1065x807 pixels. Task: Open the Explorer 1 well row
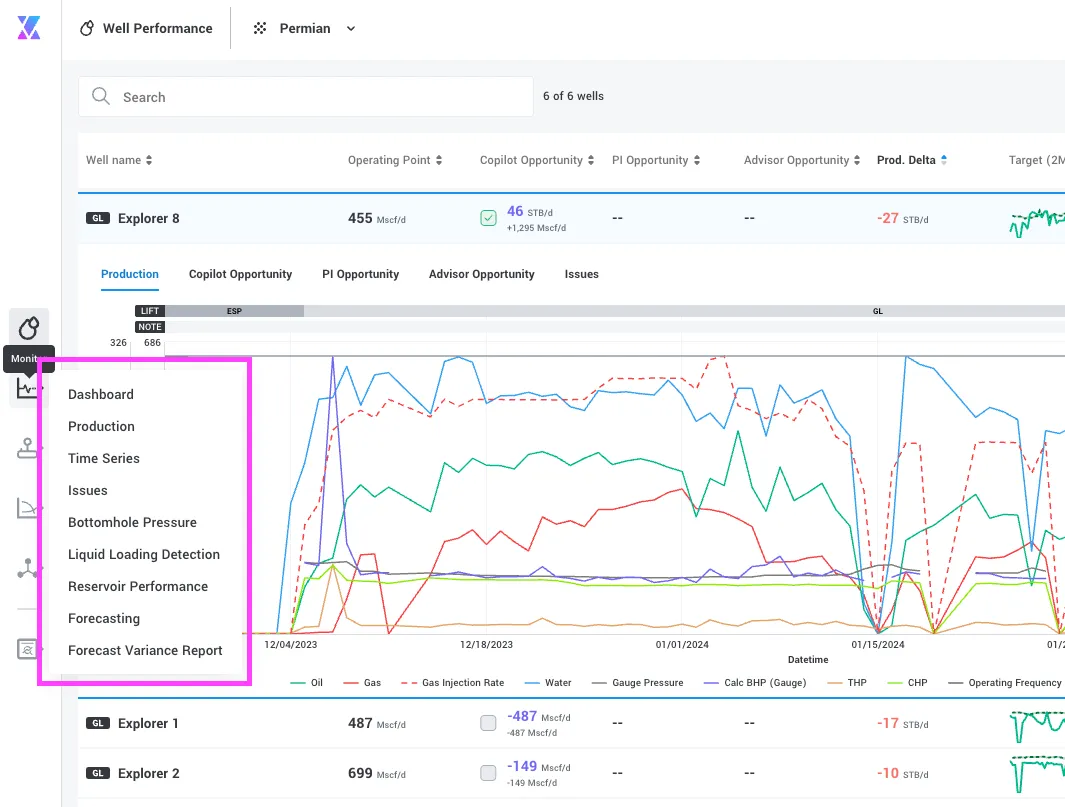click(x=571, y=723)
